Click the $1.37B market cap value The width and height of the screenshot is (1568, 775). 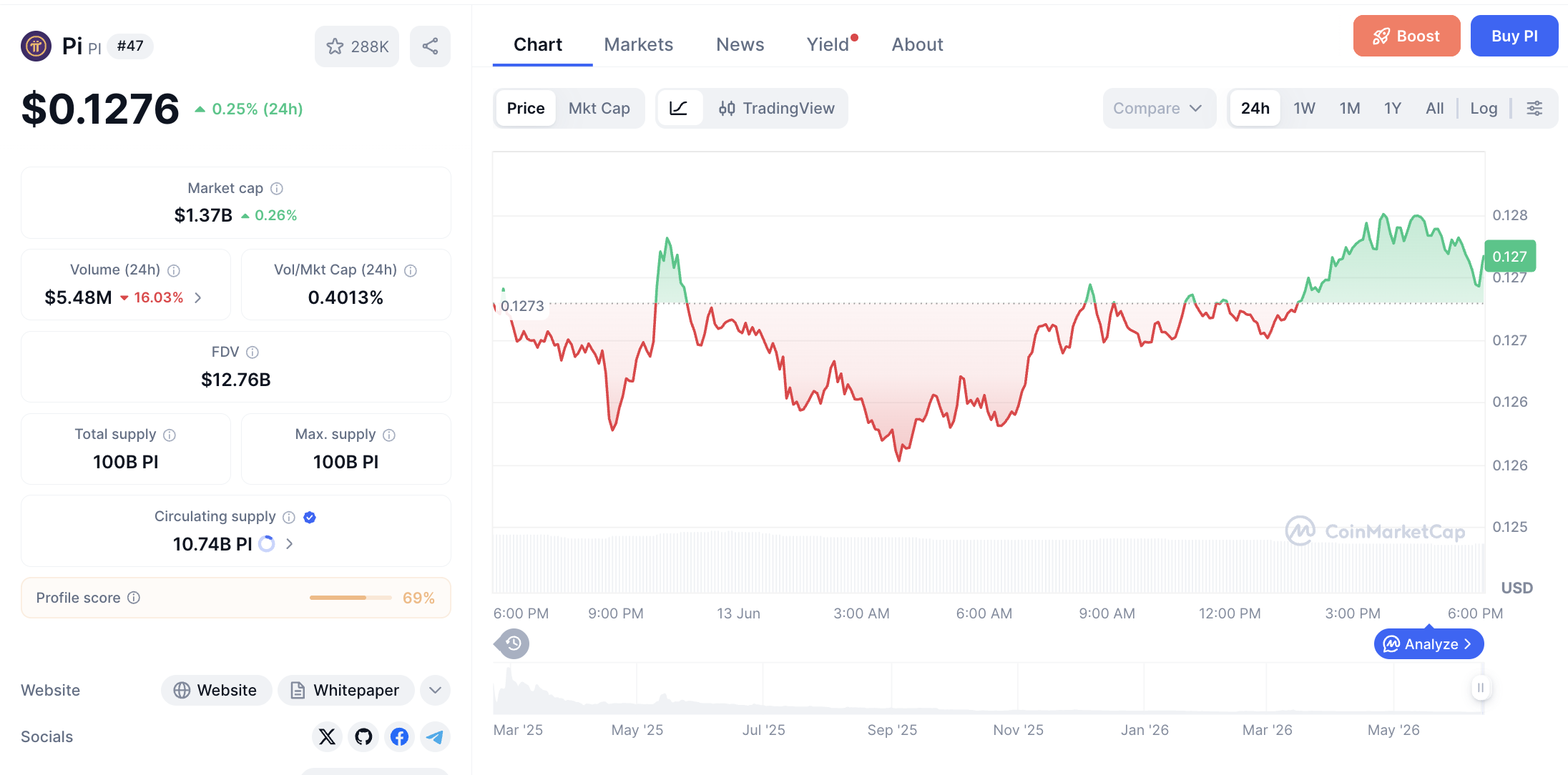coord(203,215)
